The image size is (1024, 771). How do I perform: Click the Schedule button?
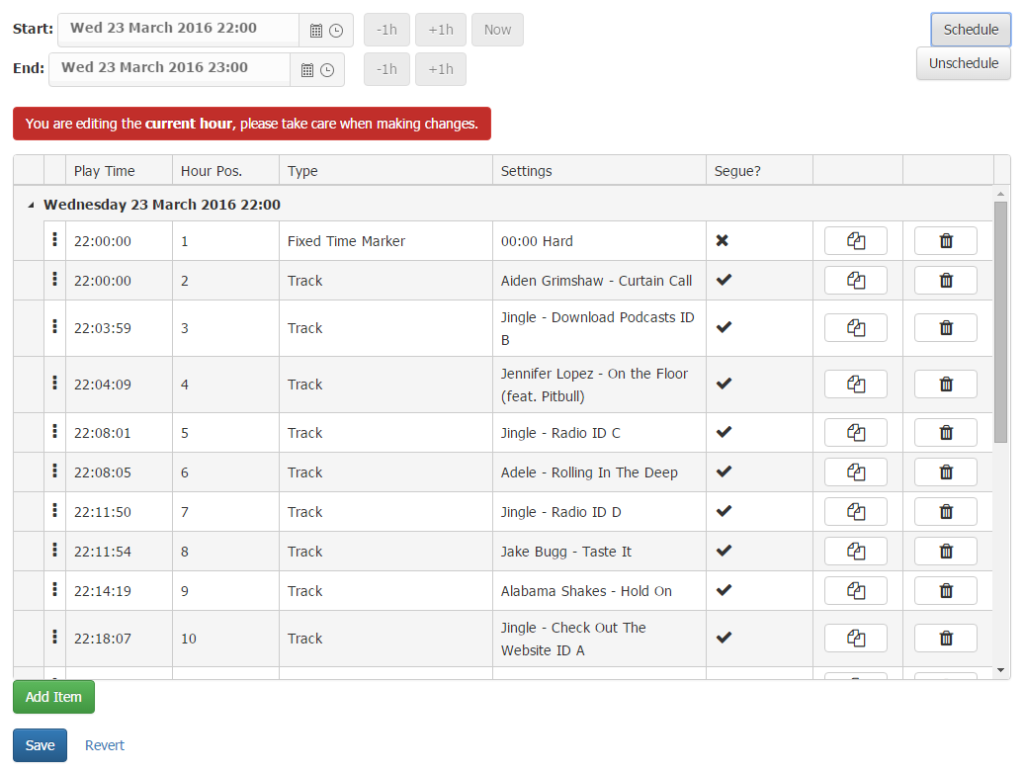[x=970, y=29]
